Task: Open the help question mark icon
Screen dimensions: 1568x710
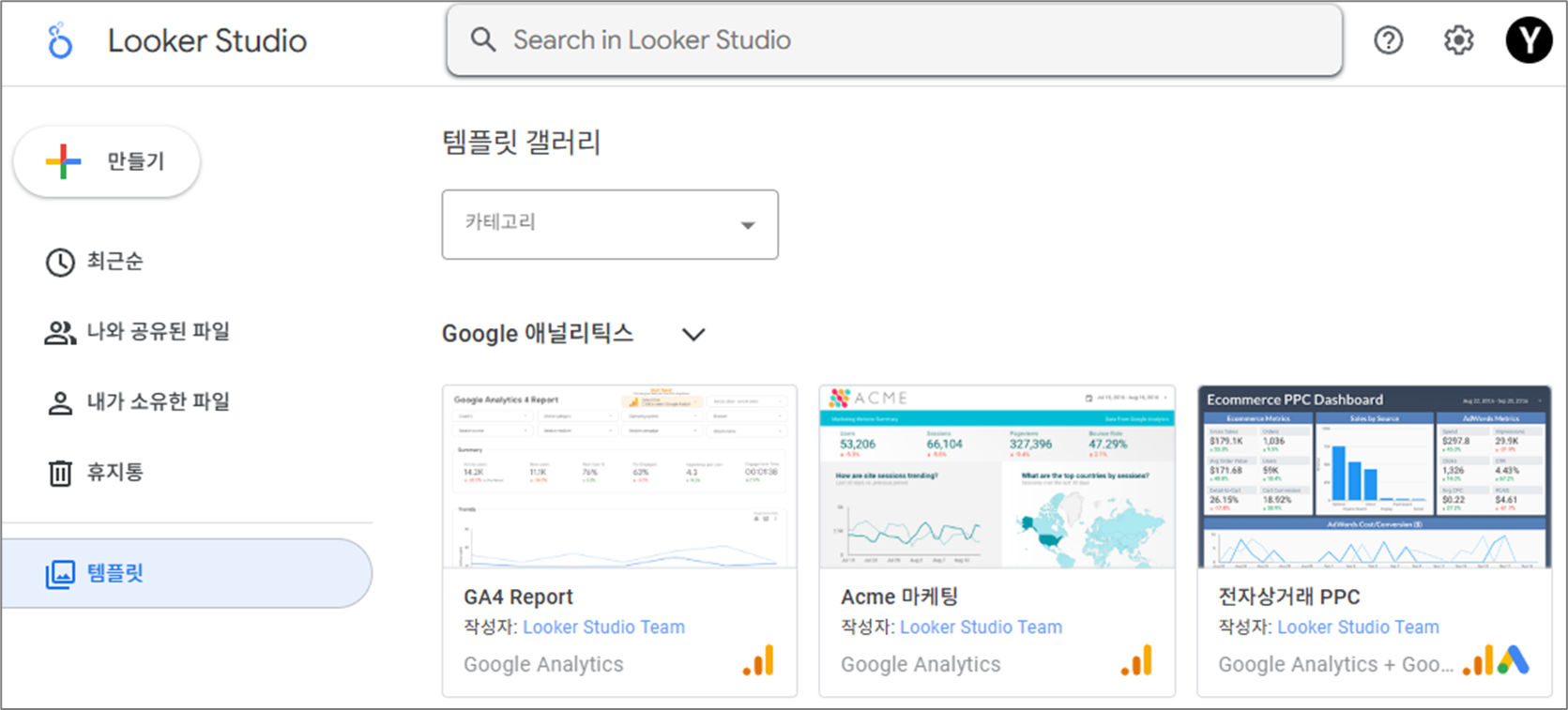Action: [1388, 40]
